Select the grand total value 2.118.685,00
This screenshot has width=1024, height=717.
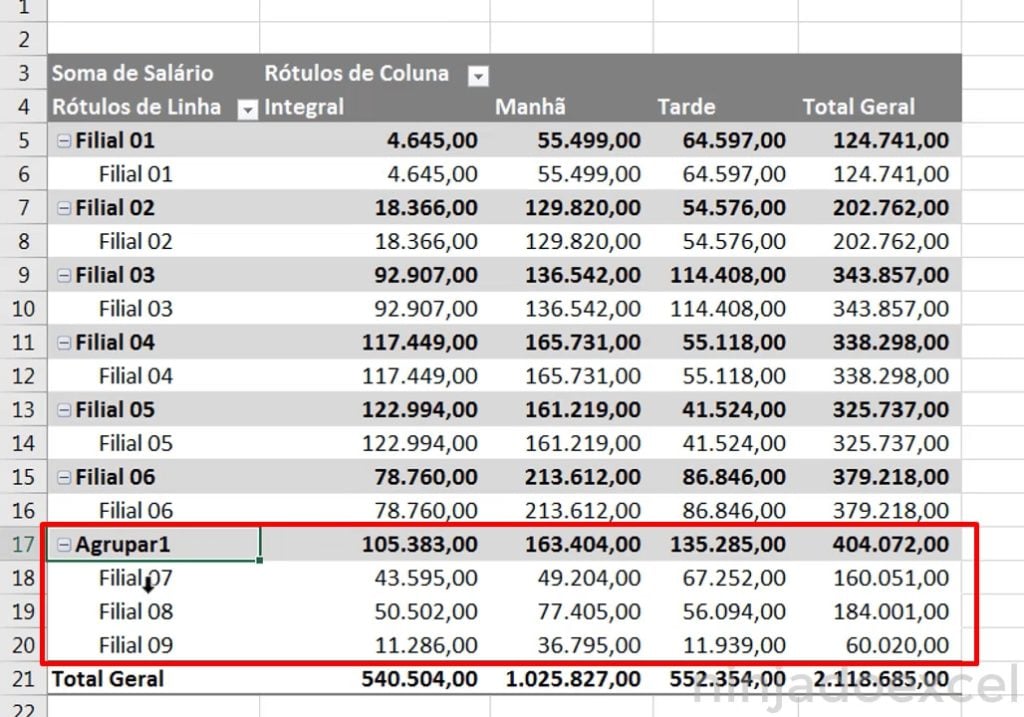click(880, 678)
